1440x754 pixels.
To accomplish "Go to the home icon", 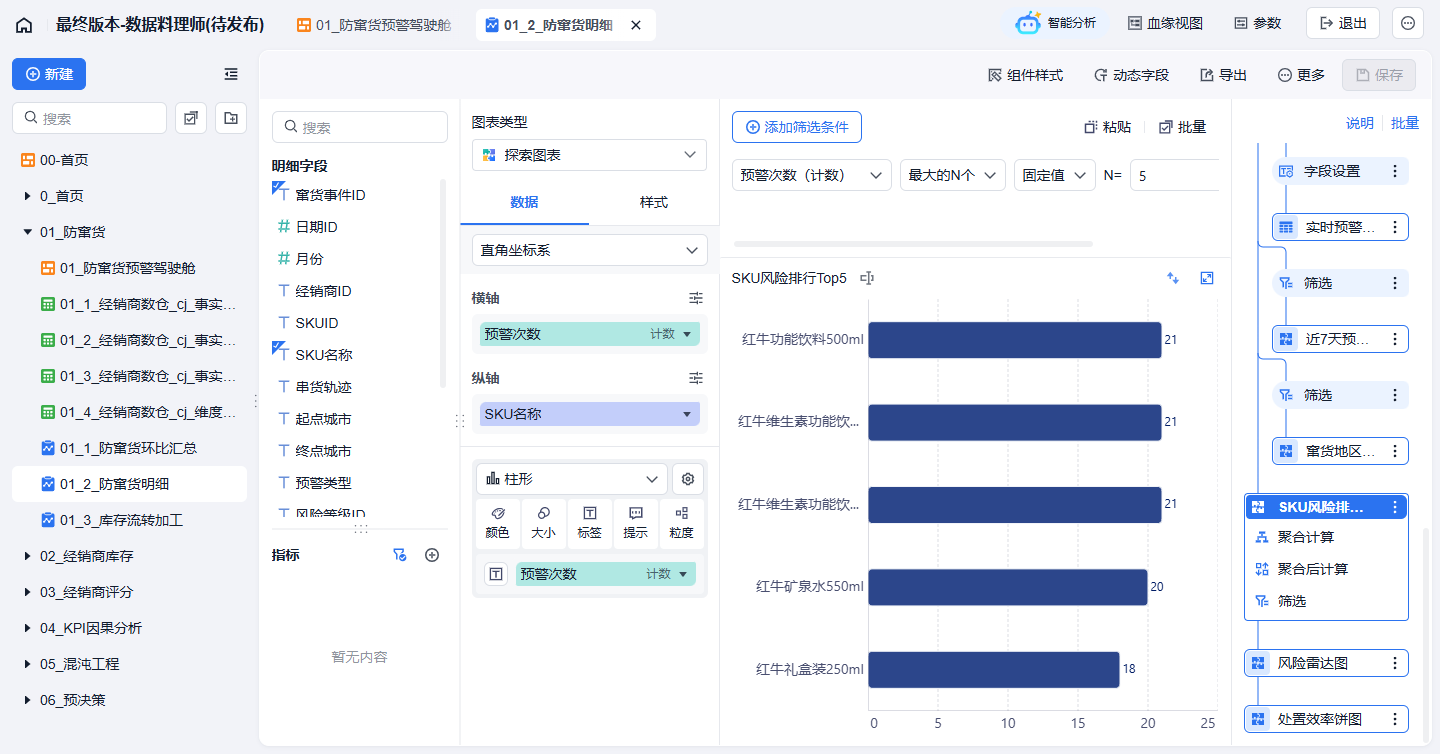I will click(x=24, y=25).
